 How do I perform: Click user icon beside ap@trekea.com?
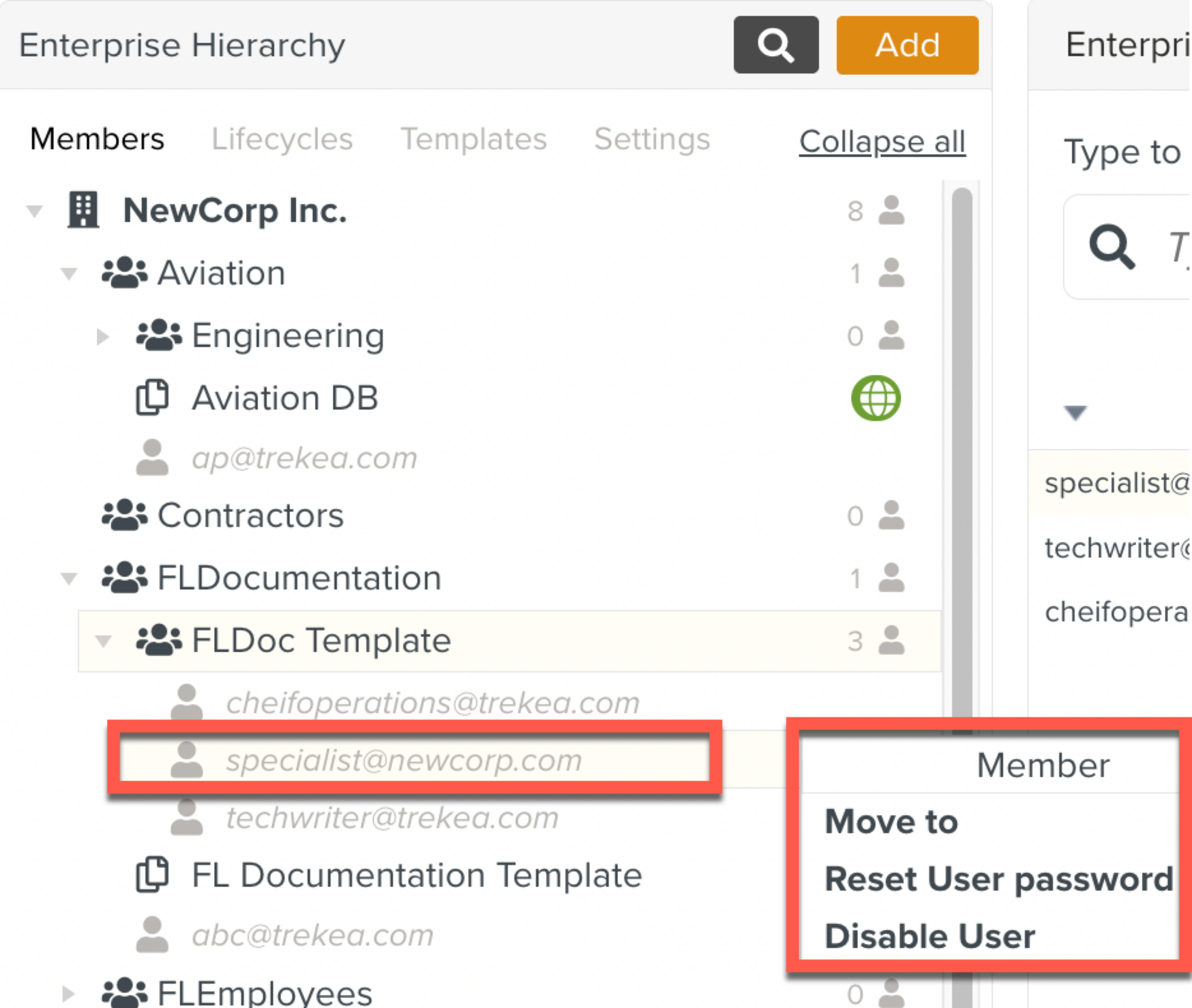click(152, 458)
